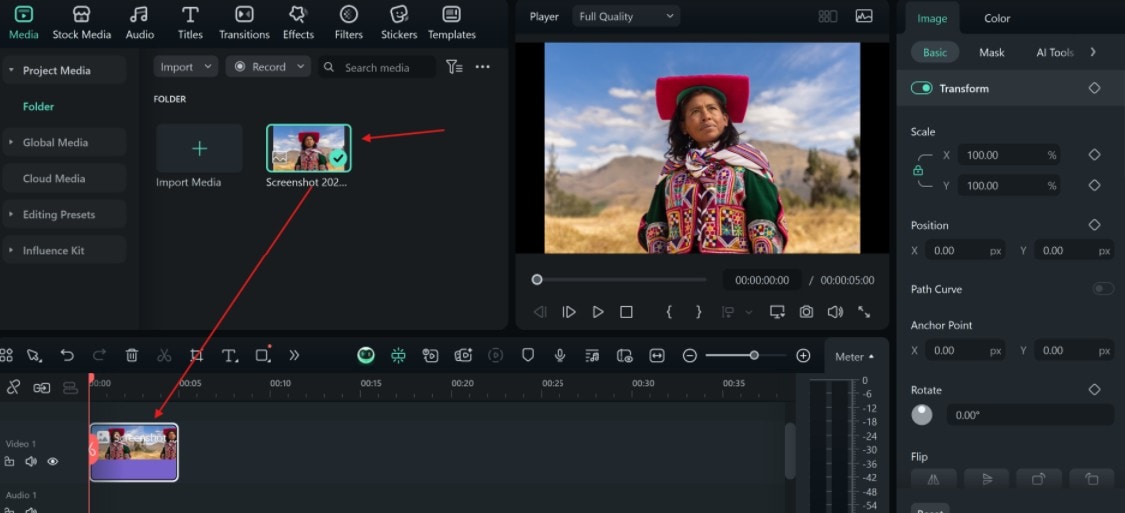Click the Search media field
Screen dimensions: 1125x513
pos(377,67)
